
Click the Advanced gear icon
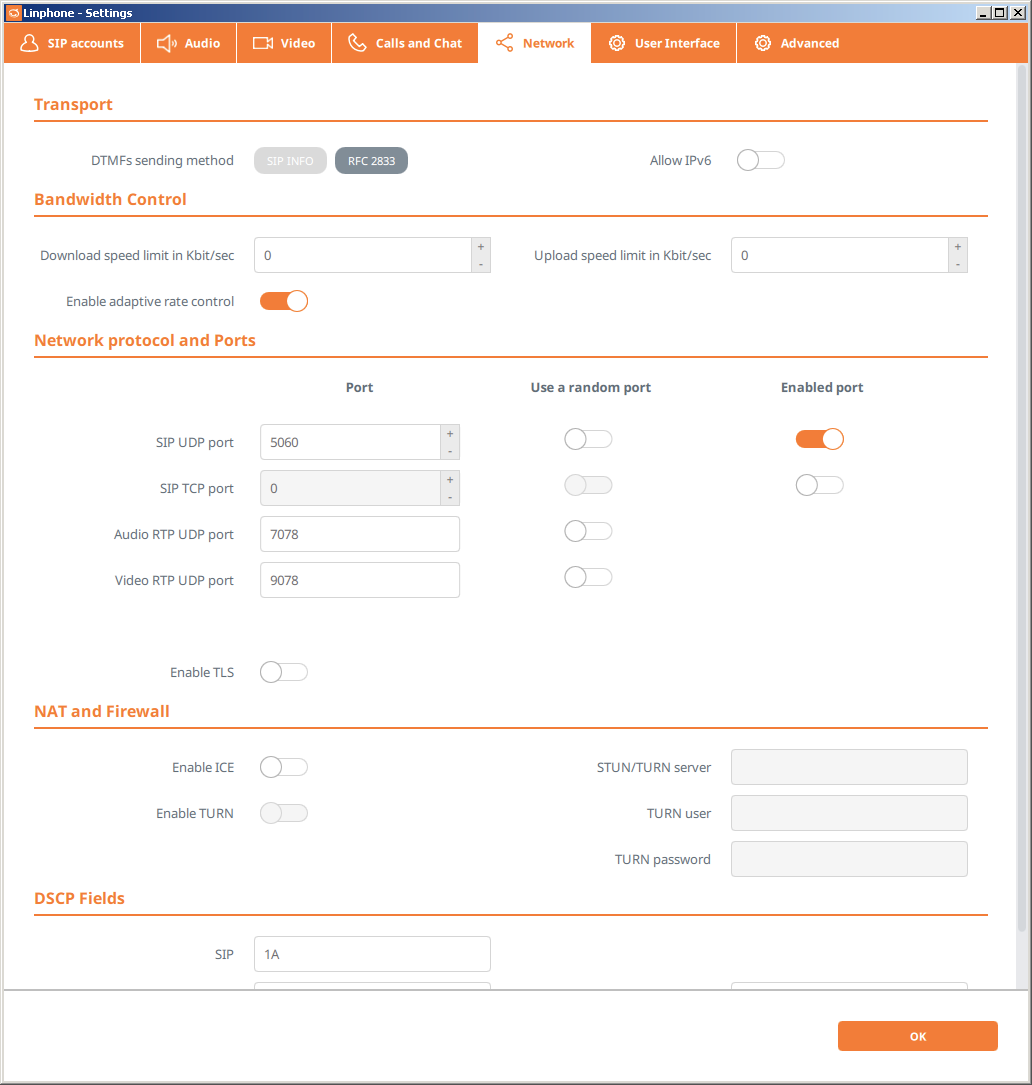coord(763,43)
